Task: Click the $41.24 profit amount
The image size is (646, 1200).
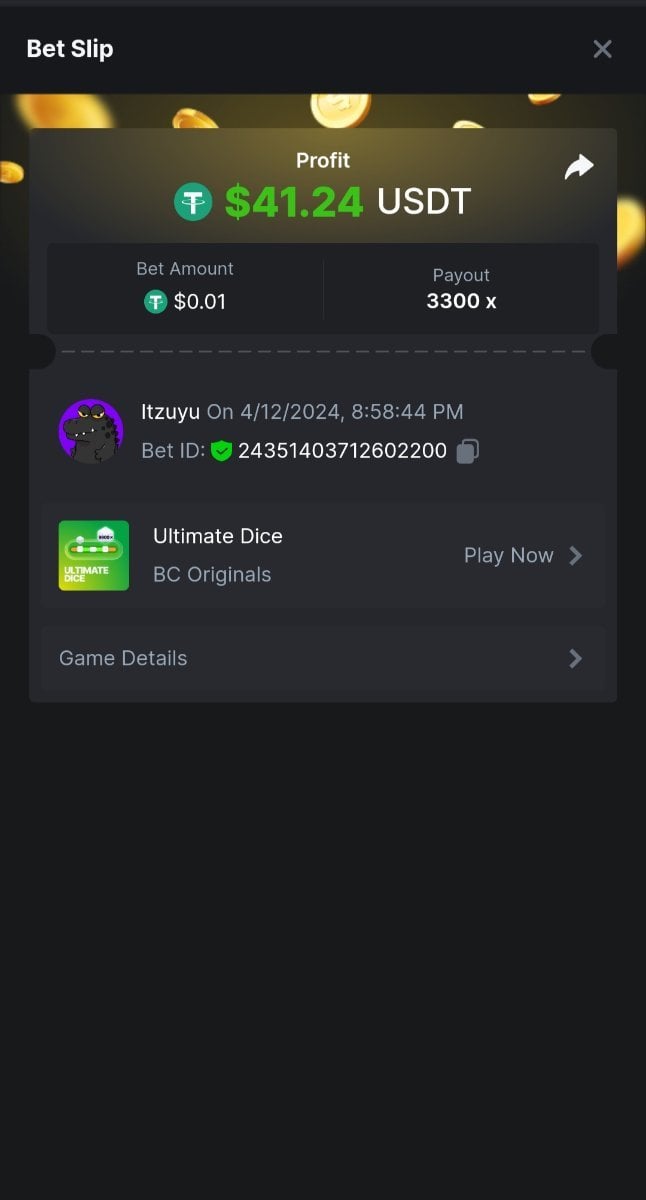Action: tap(294, 202)
